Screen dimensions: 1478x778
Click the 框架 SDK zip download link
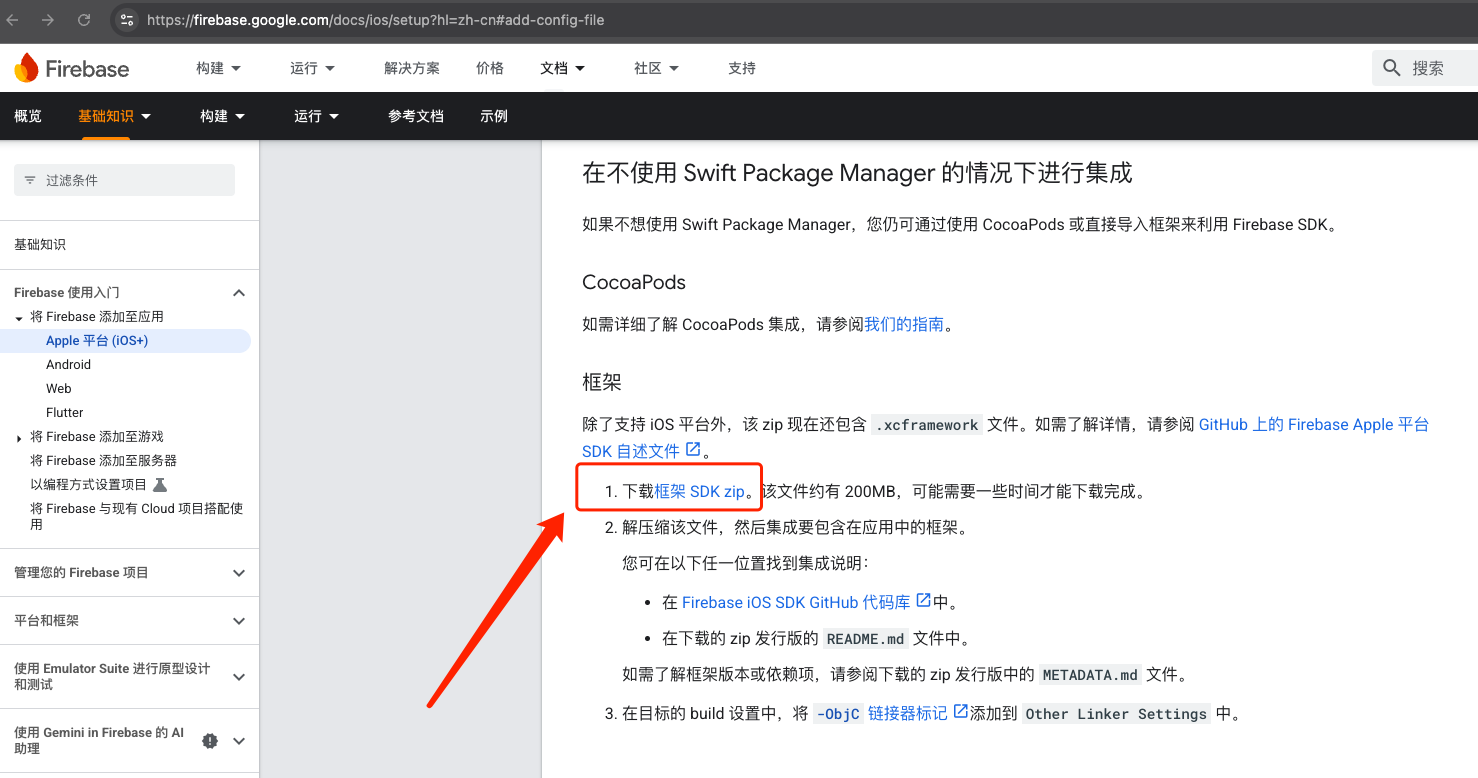[700, 491]
